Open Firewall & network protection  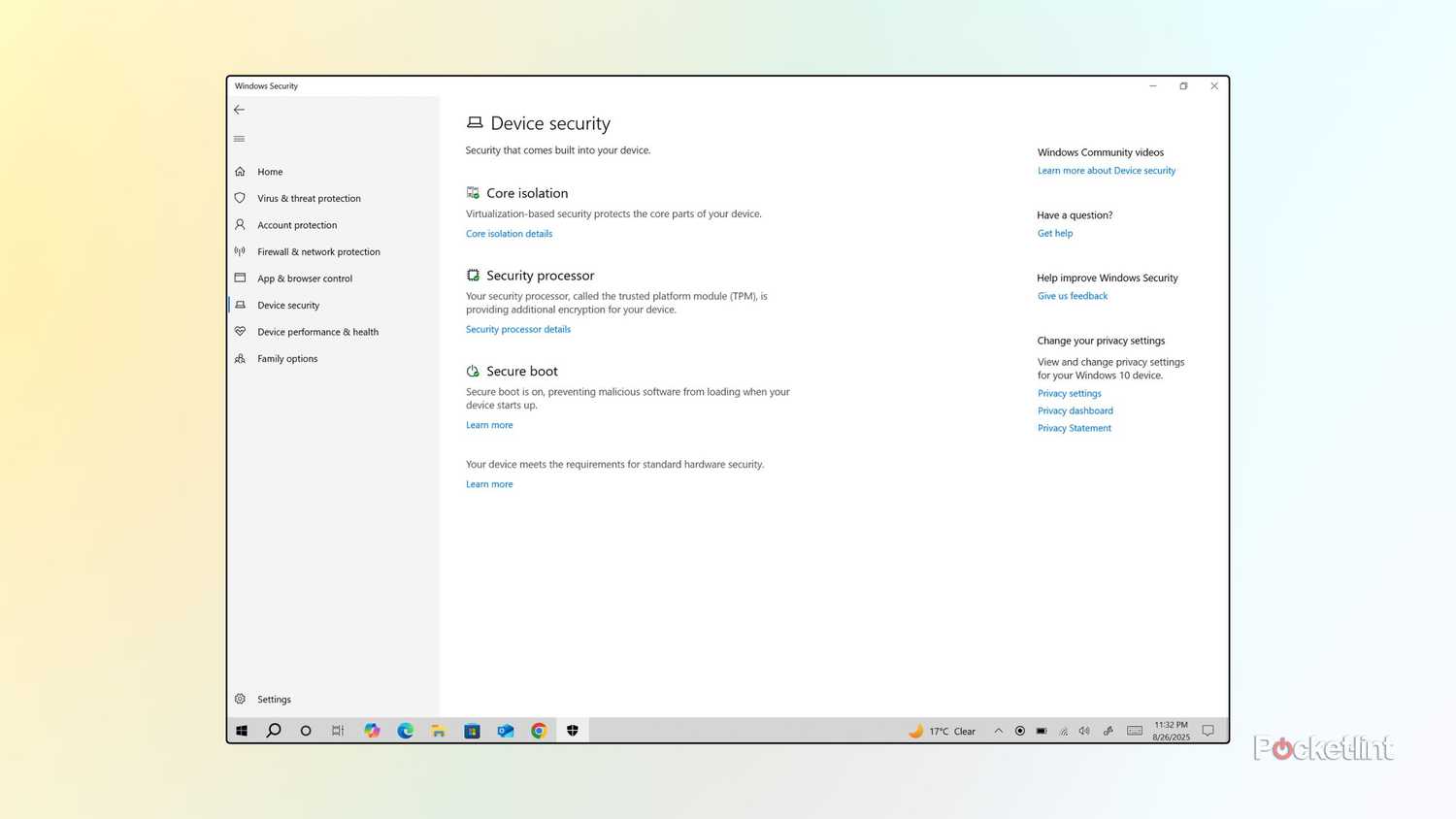click(318, 251)
